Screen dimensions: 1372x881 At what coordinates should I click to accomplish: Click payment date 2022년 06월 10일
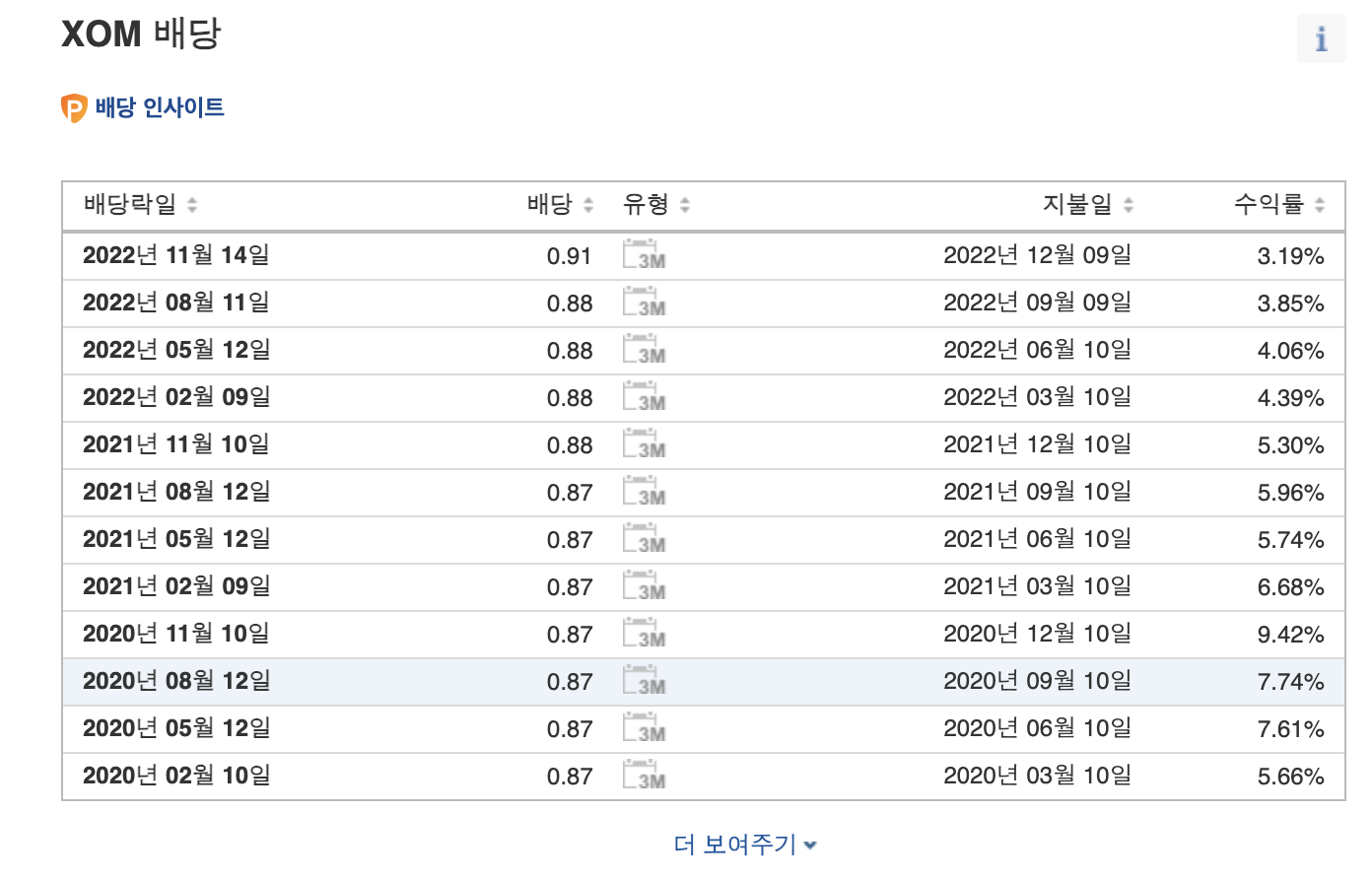(1038, 350)
